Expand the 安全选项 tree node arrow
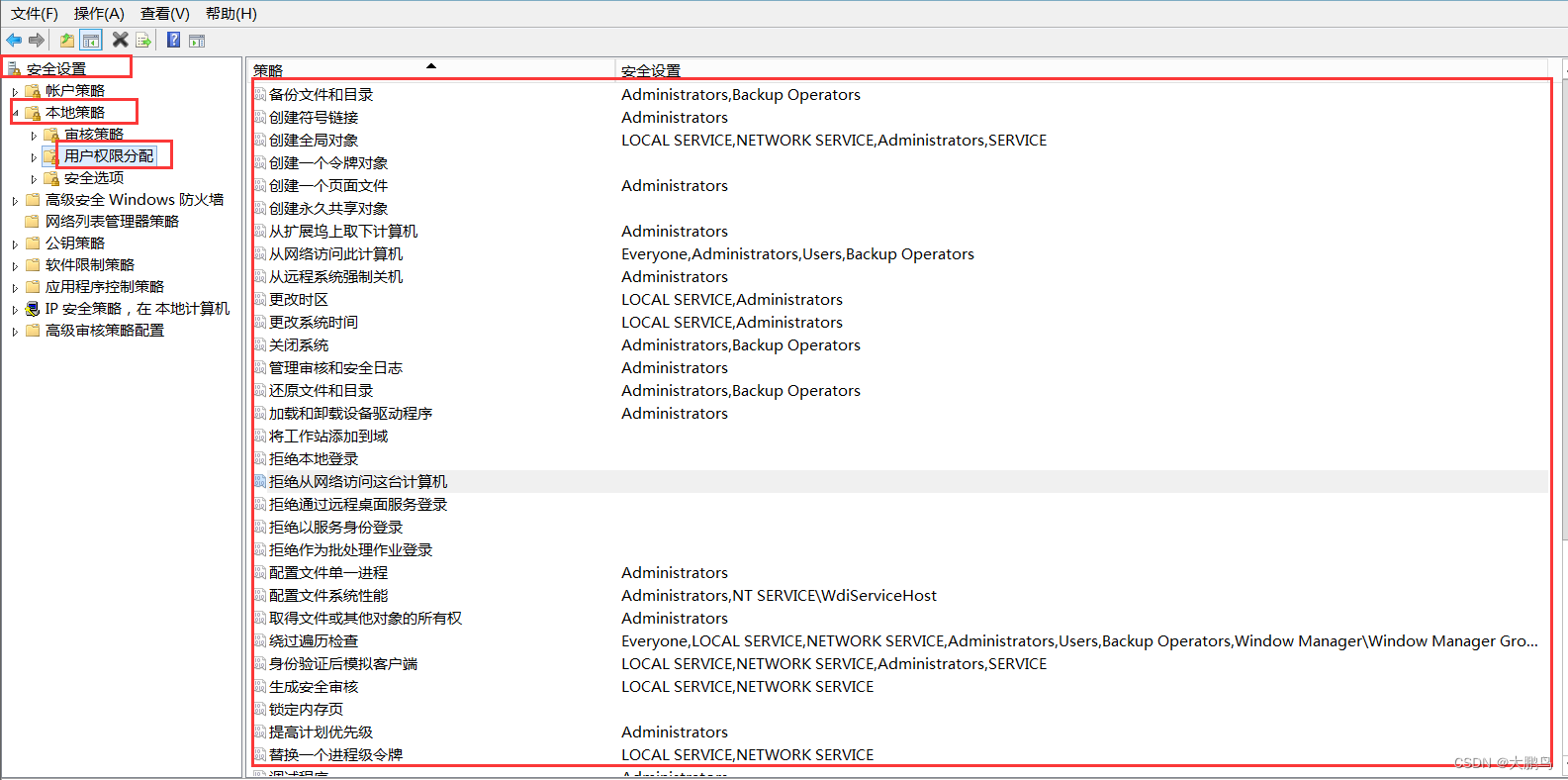 (34, 178)
